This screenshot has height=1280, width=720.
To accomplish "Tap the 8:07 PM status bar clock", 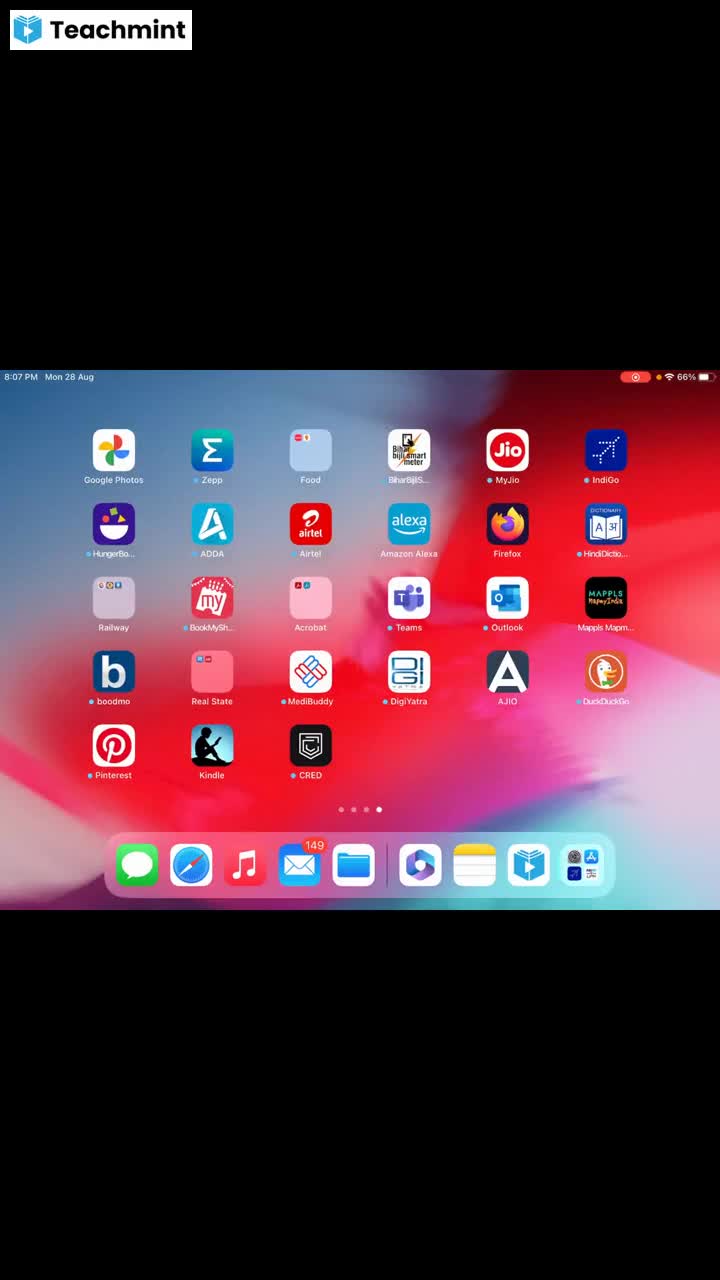I will [x=21, y=377].
